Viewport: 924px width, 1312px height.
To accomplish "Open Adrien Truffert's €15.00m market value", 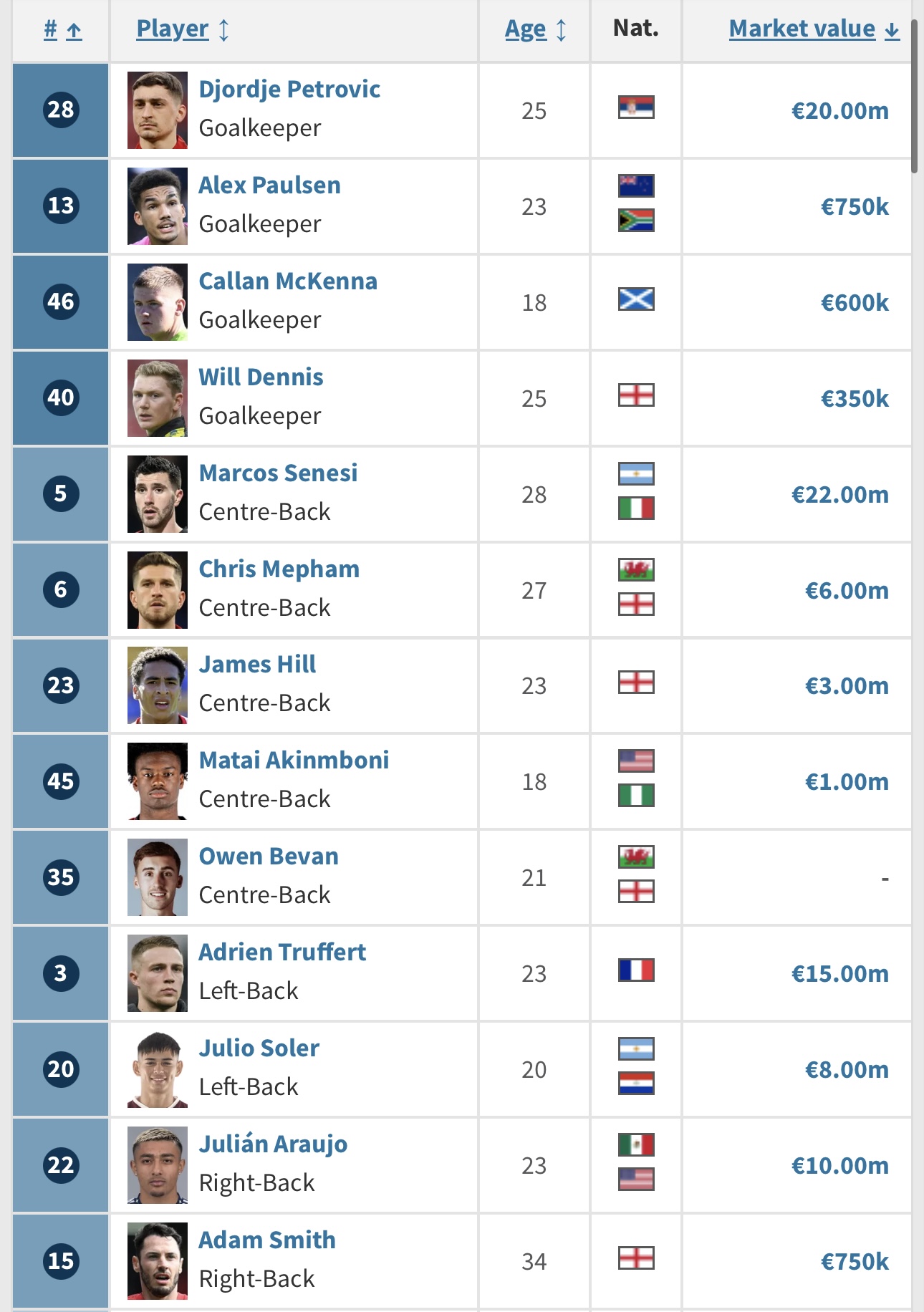I will pyautogui.click(x=839, y=974).
